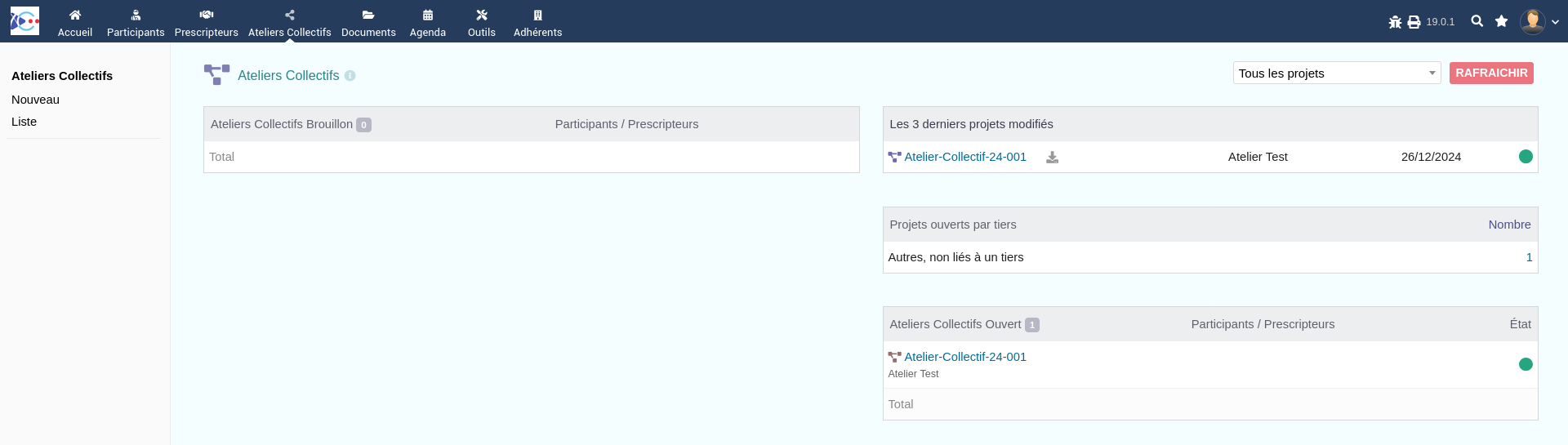Open the Outils tools menu

482,22
